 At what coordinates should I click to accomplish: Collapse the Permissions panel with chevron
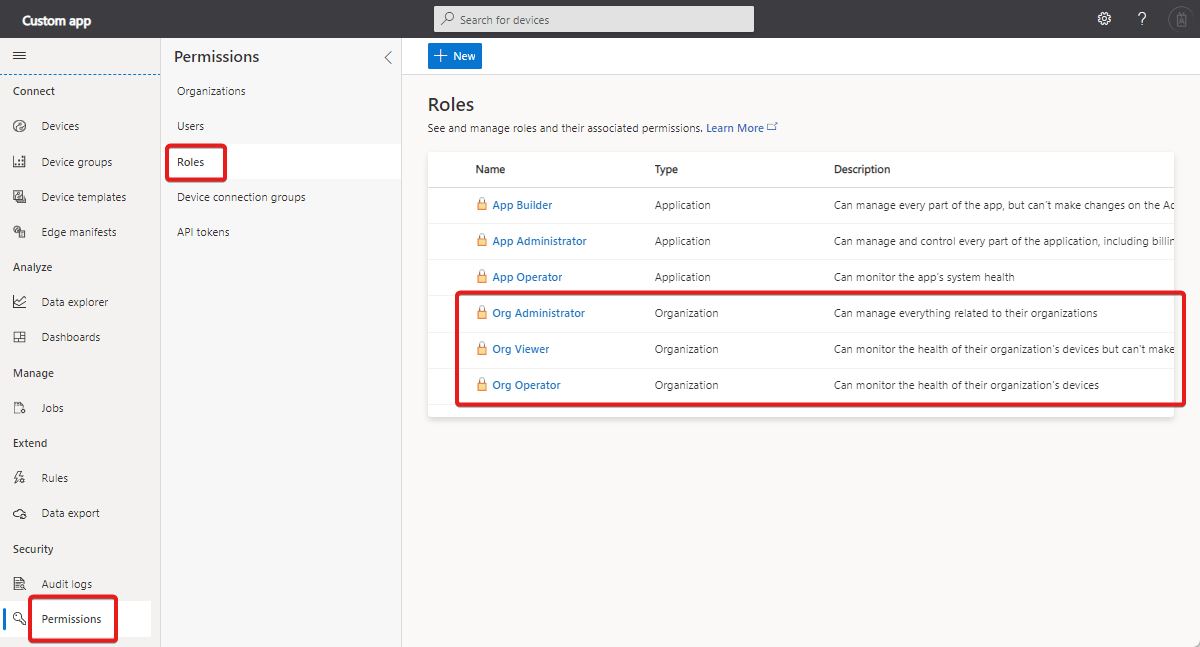(x=388, y=58)
